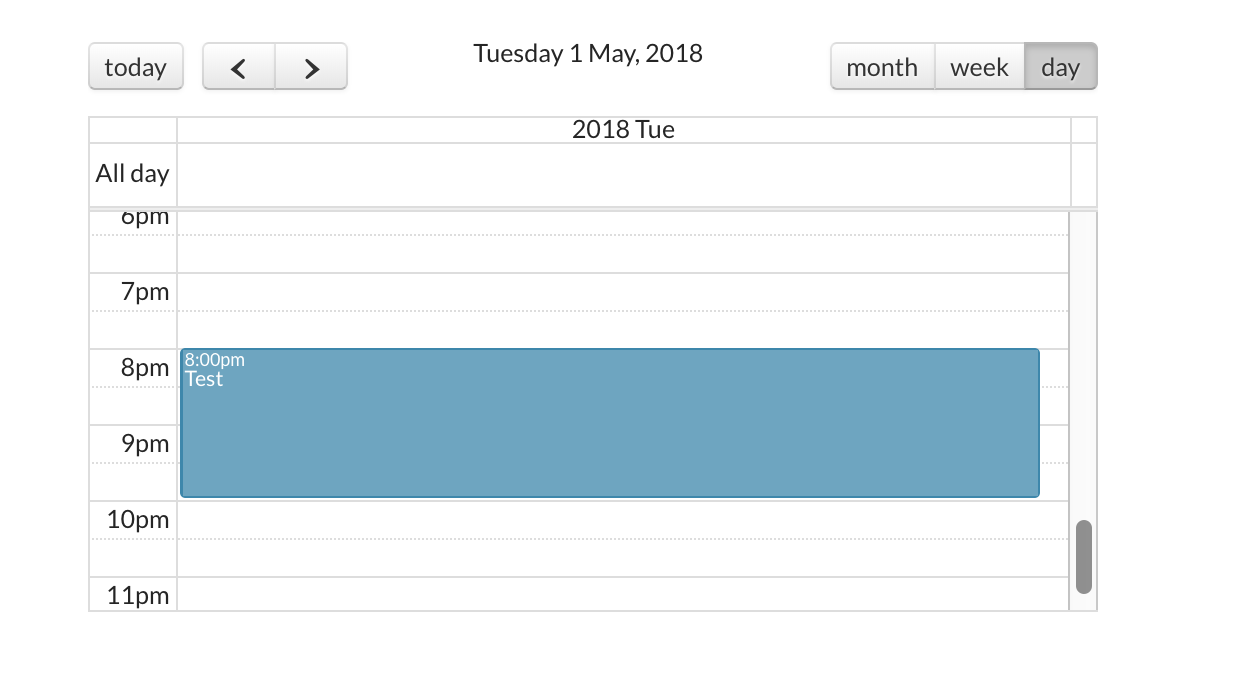The width and height of the screenshot is (1246, 700).
Task: Select the 10:30pm half-hour slot
Action: tap(623, 558)
